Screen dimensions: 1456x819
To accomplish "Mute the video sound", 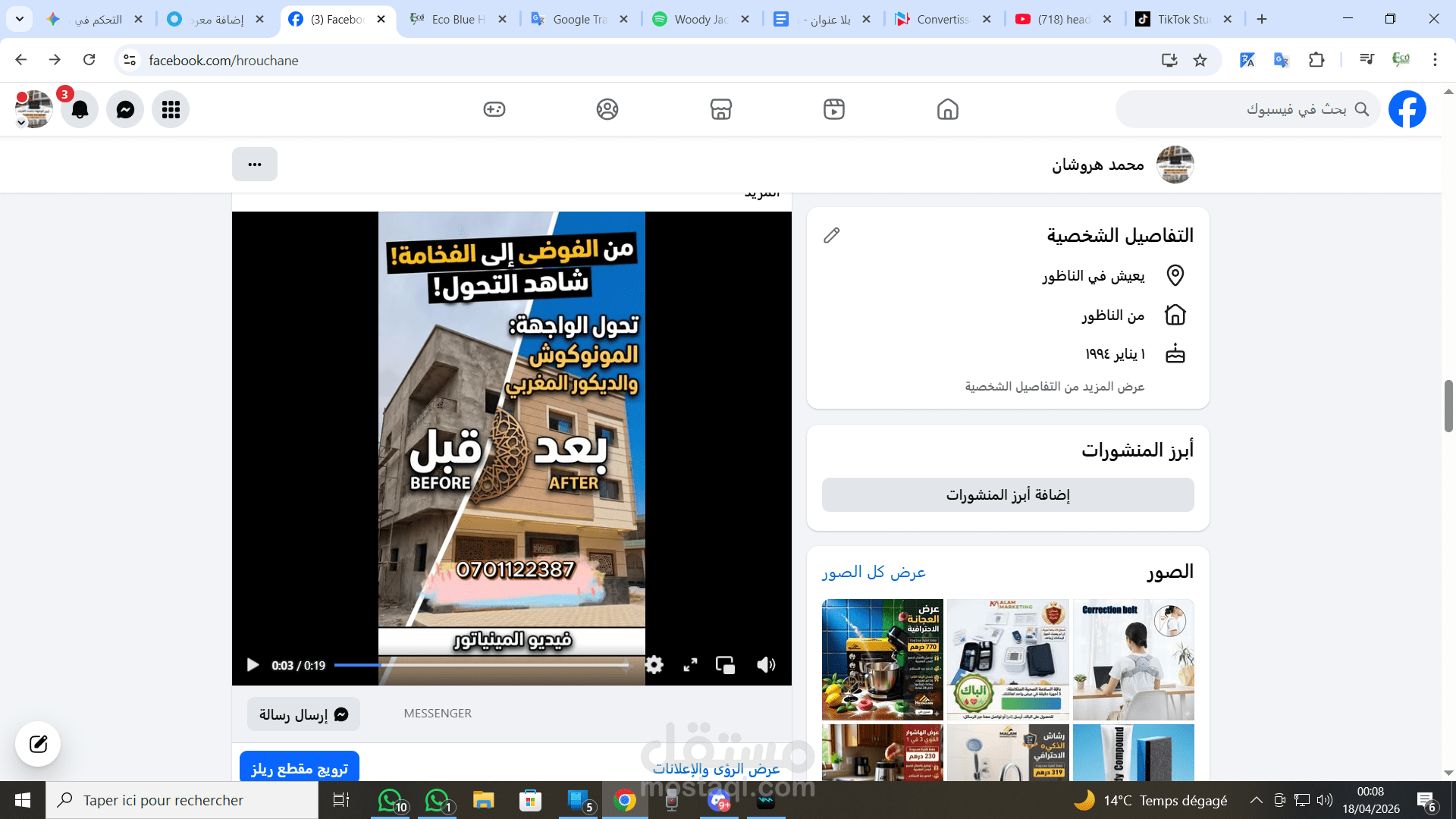I will (765, 665).
